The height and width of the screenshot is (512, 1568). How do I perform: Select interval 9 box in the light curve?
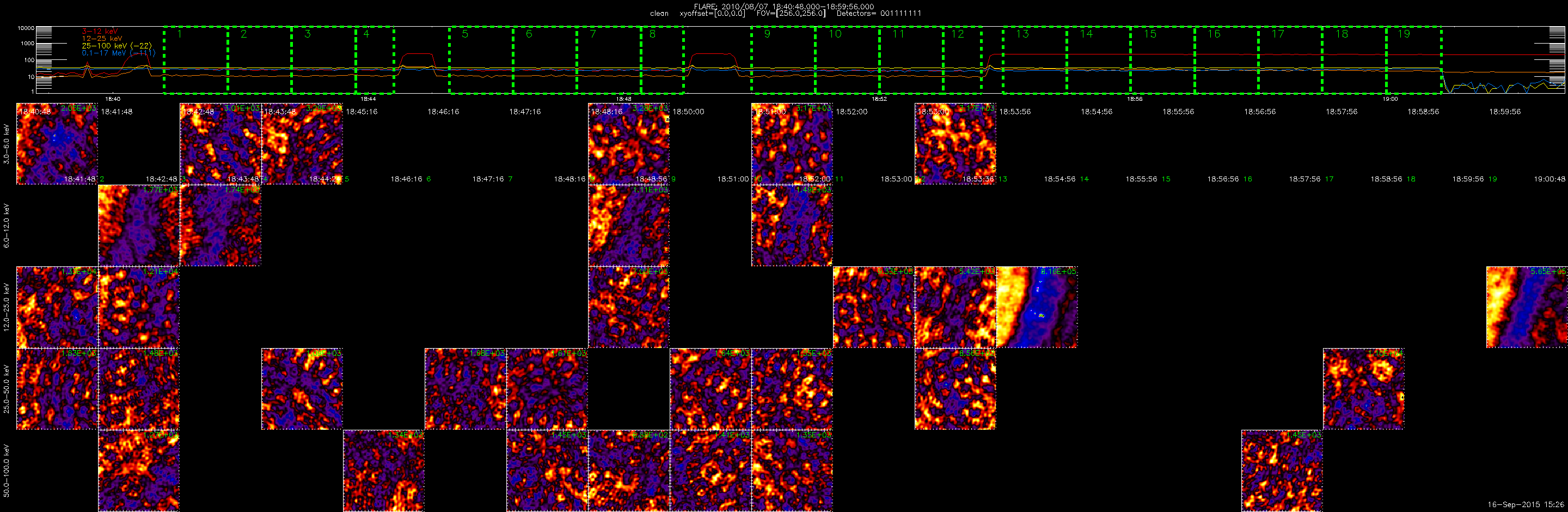783,60
